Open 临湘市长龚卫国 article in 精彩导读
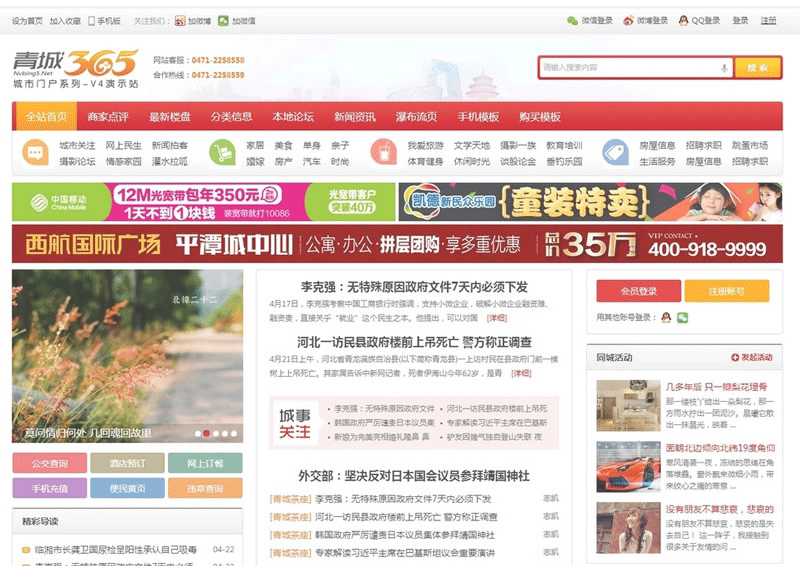Screen dimensions: 800x566 [116, 550]
